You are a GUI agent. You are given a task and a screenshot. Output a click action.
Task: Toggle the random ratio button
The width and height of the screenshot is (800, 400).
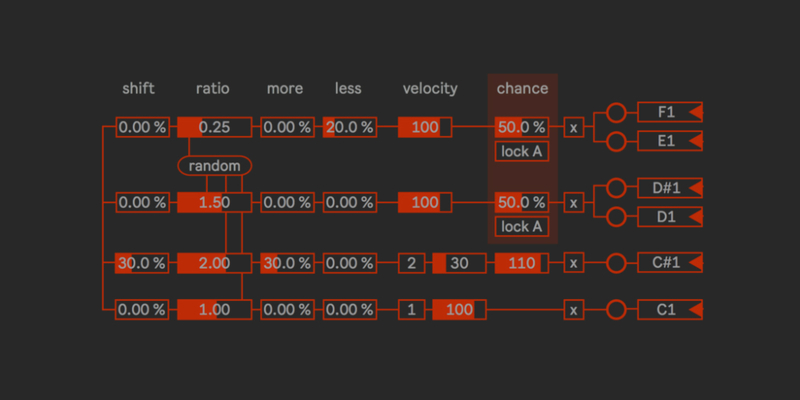coord(214,165)
